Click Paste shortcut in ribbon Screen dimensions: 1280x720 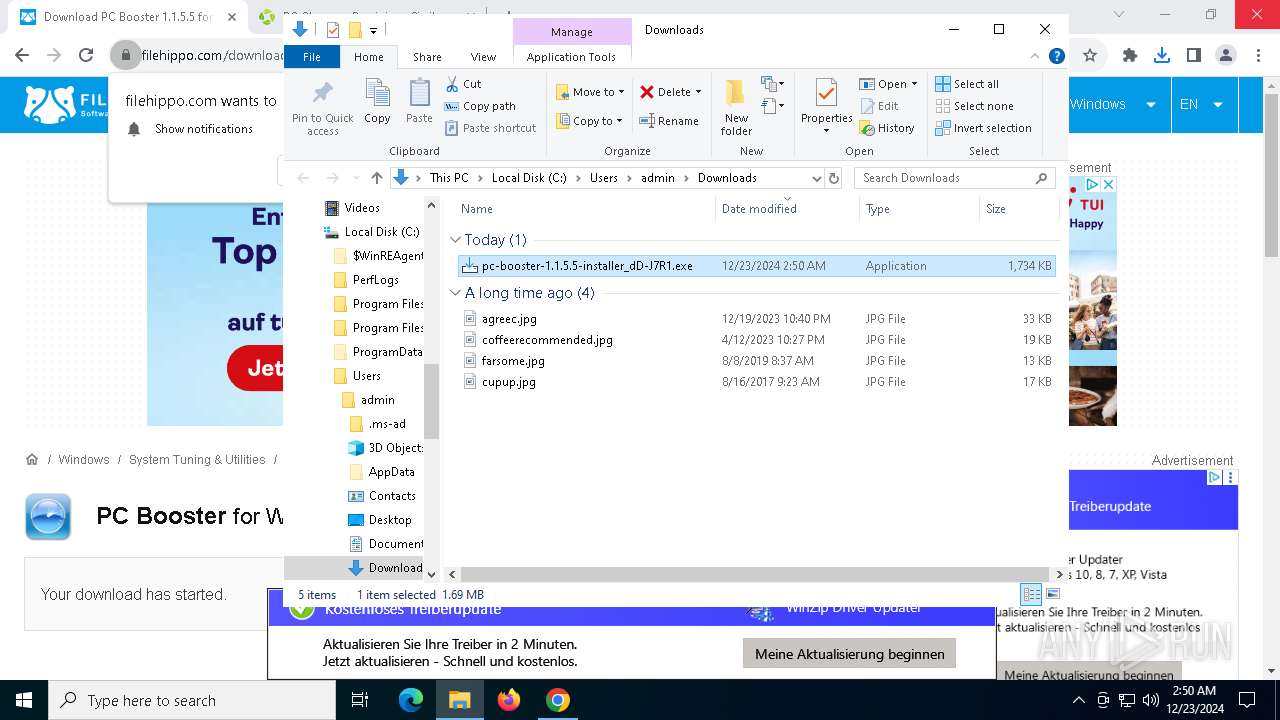[491, 128]
